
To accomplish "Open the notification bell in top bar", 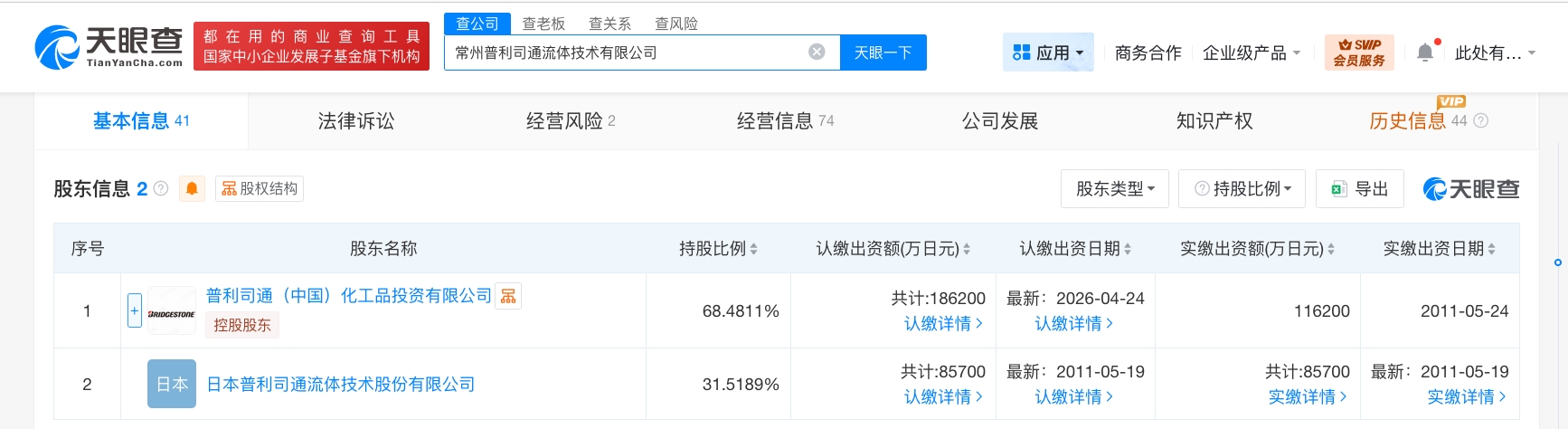I will coord(1425,52).
